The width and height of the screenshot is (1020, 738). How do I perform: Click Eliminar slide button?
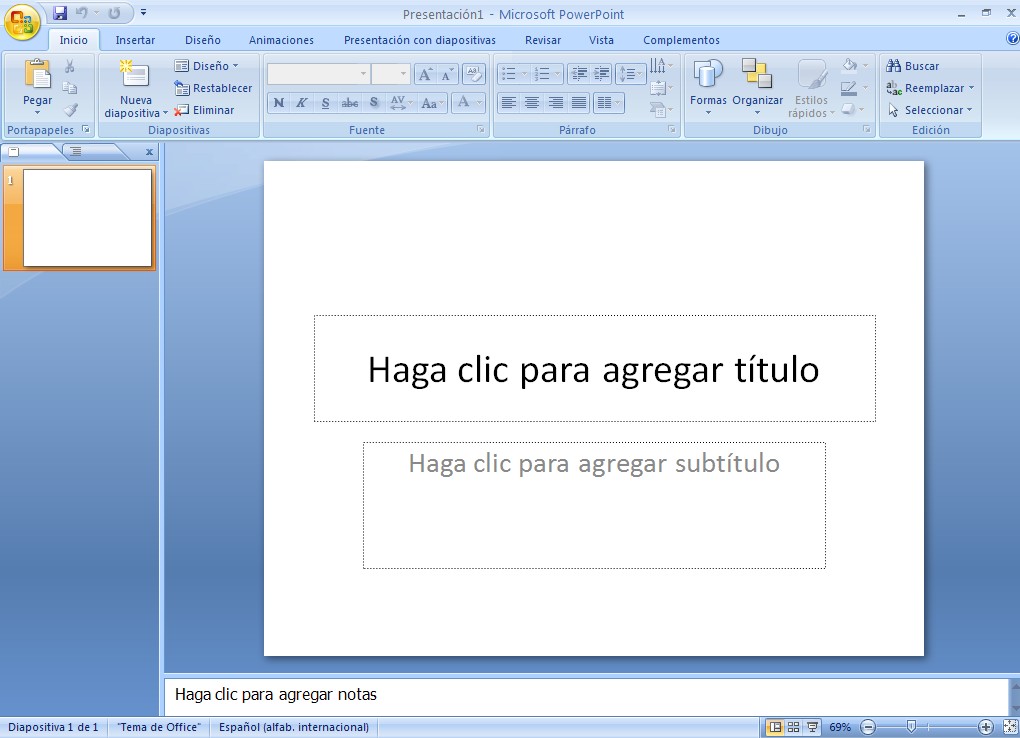coord(204,110)
